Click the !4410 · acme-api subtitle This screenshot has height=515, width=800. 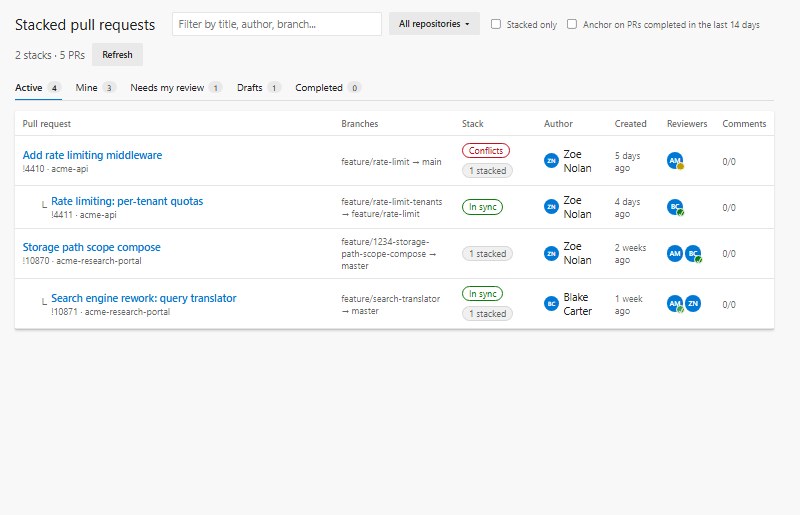coord(56,169)
